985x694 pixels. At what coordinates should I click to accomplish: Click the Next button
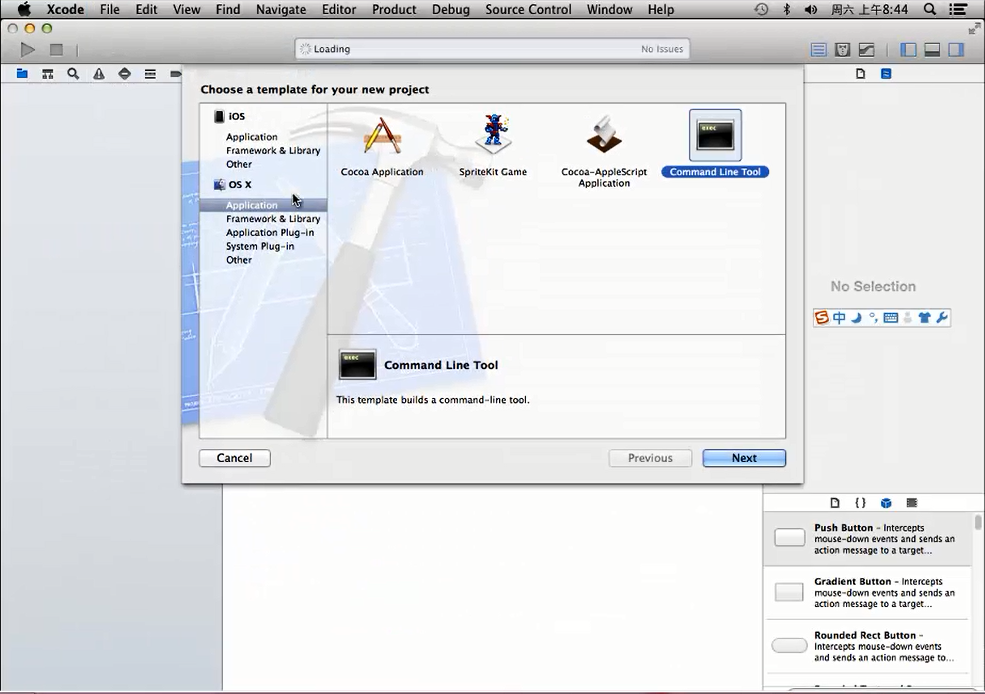tap(744, 458)
